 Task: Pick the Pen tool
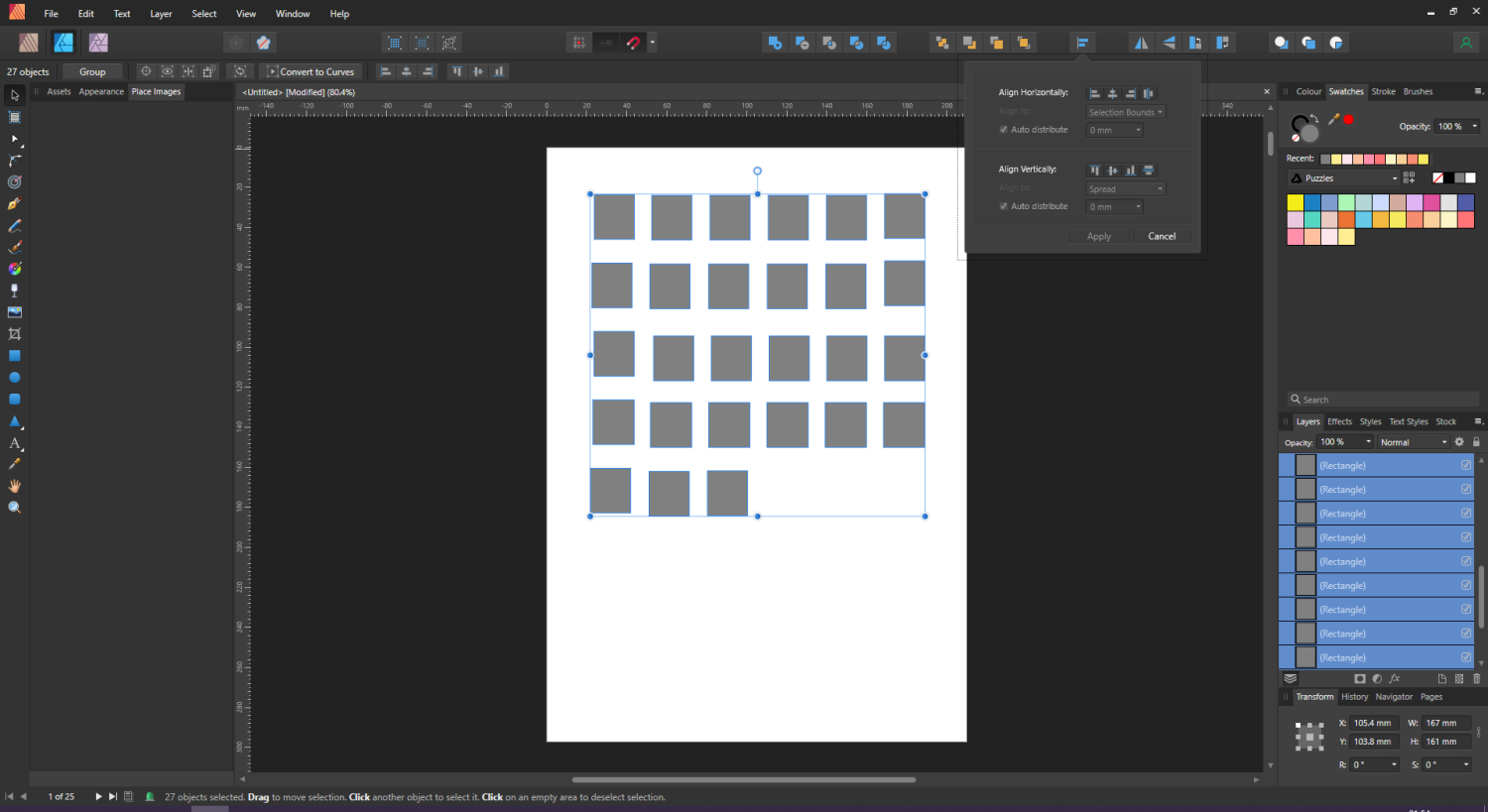14,204
